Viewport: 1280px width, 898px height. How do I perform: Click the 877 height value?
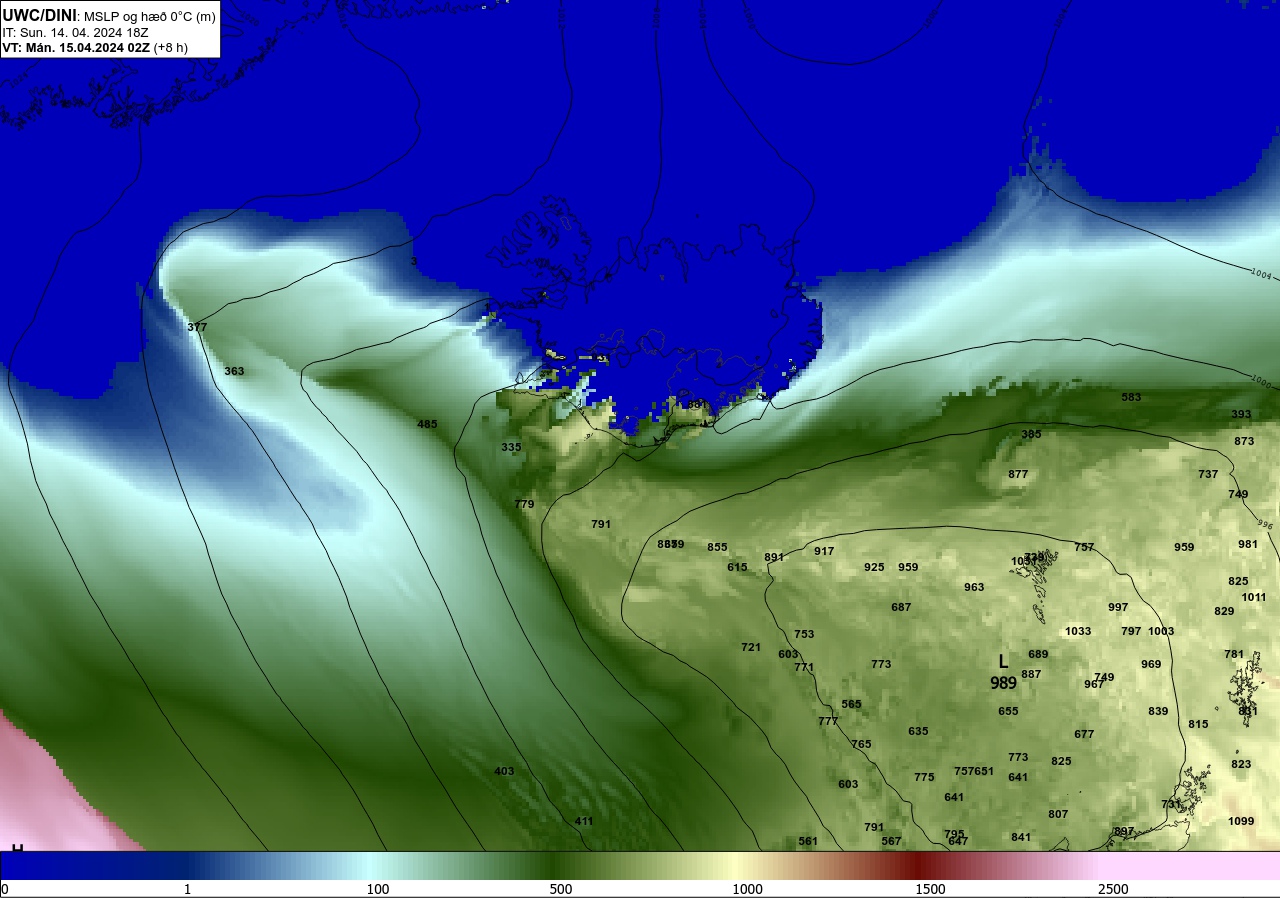click(x=1018, y=474)
